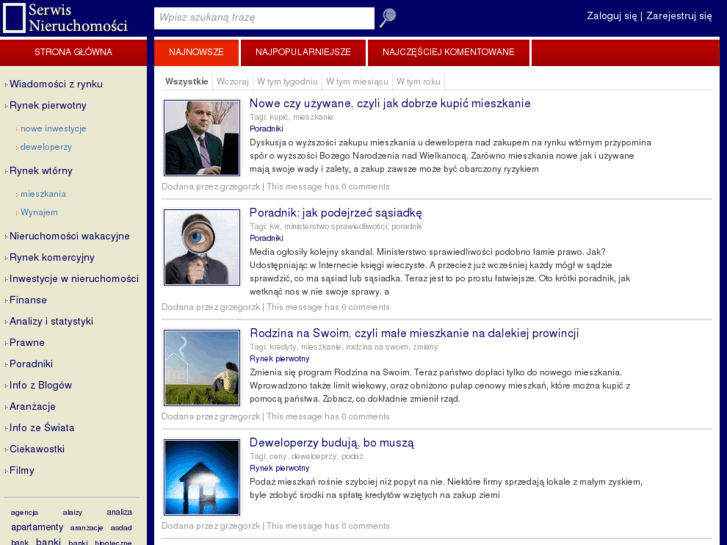Click Zaloguj się link
Viewport: 727px width, 545px height.
coord(611,16)
